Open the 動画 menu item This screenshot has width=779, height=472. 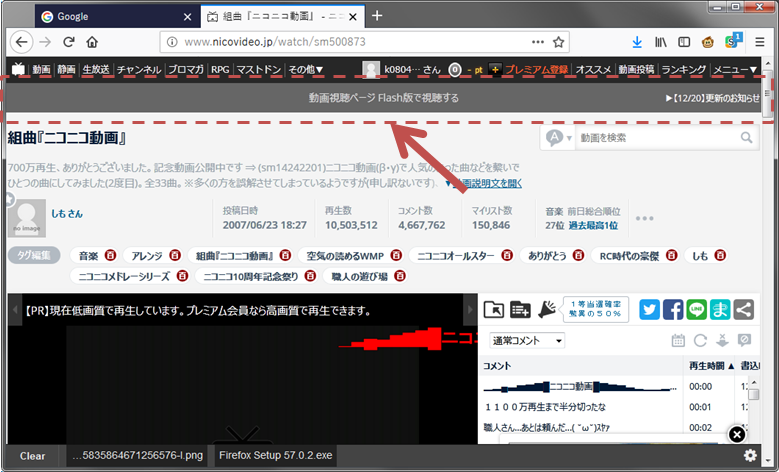[x=41, y=70]
